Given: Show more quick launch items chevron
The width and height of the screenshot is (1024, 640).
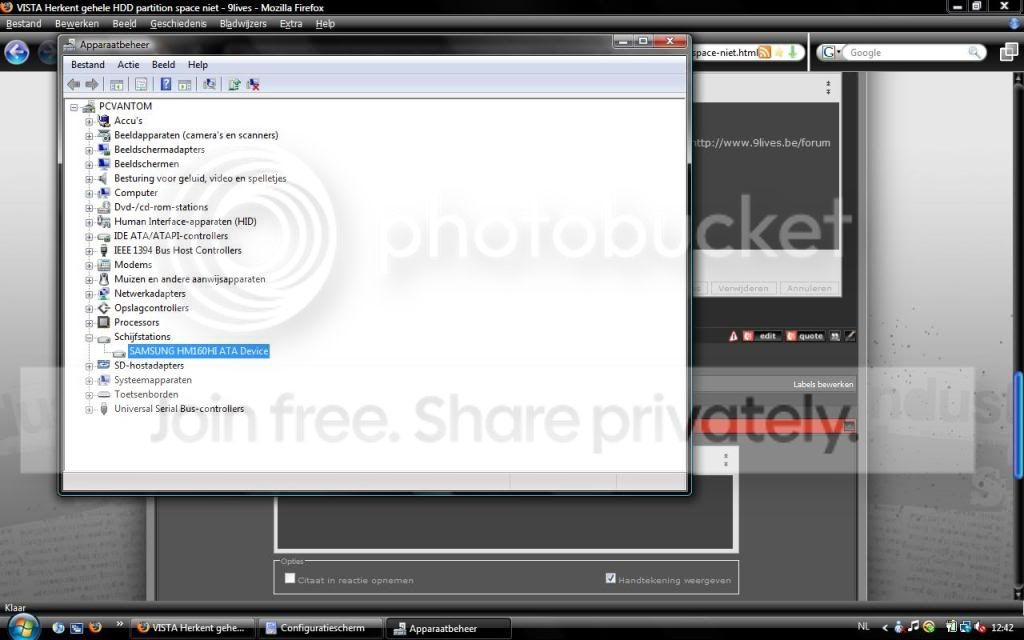Looking at the screenshot, I should click(120, 624).
